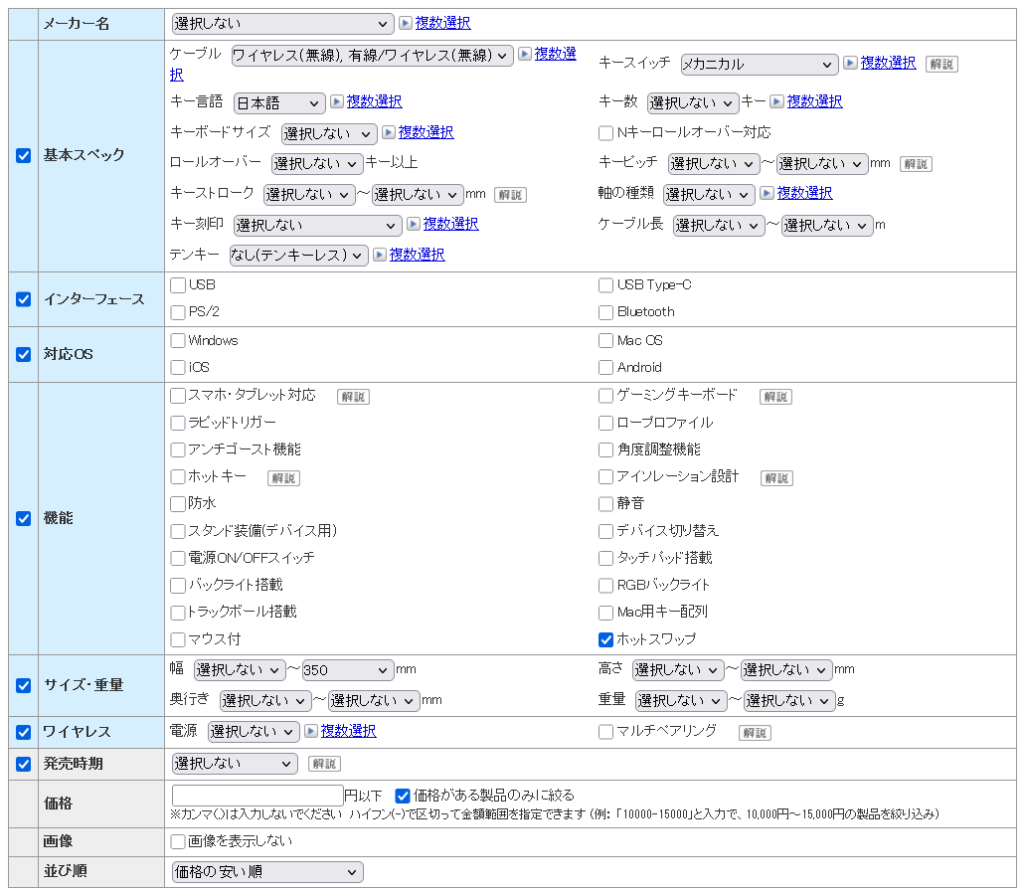The image size is (1024, 893).
Task: Enable the USB Type-C interface checkbox
Action: pos(606,285)
